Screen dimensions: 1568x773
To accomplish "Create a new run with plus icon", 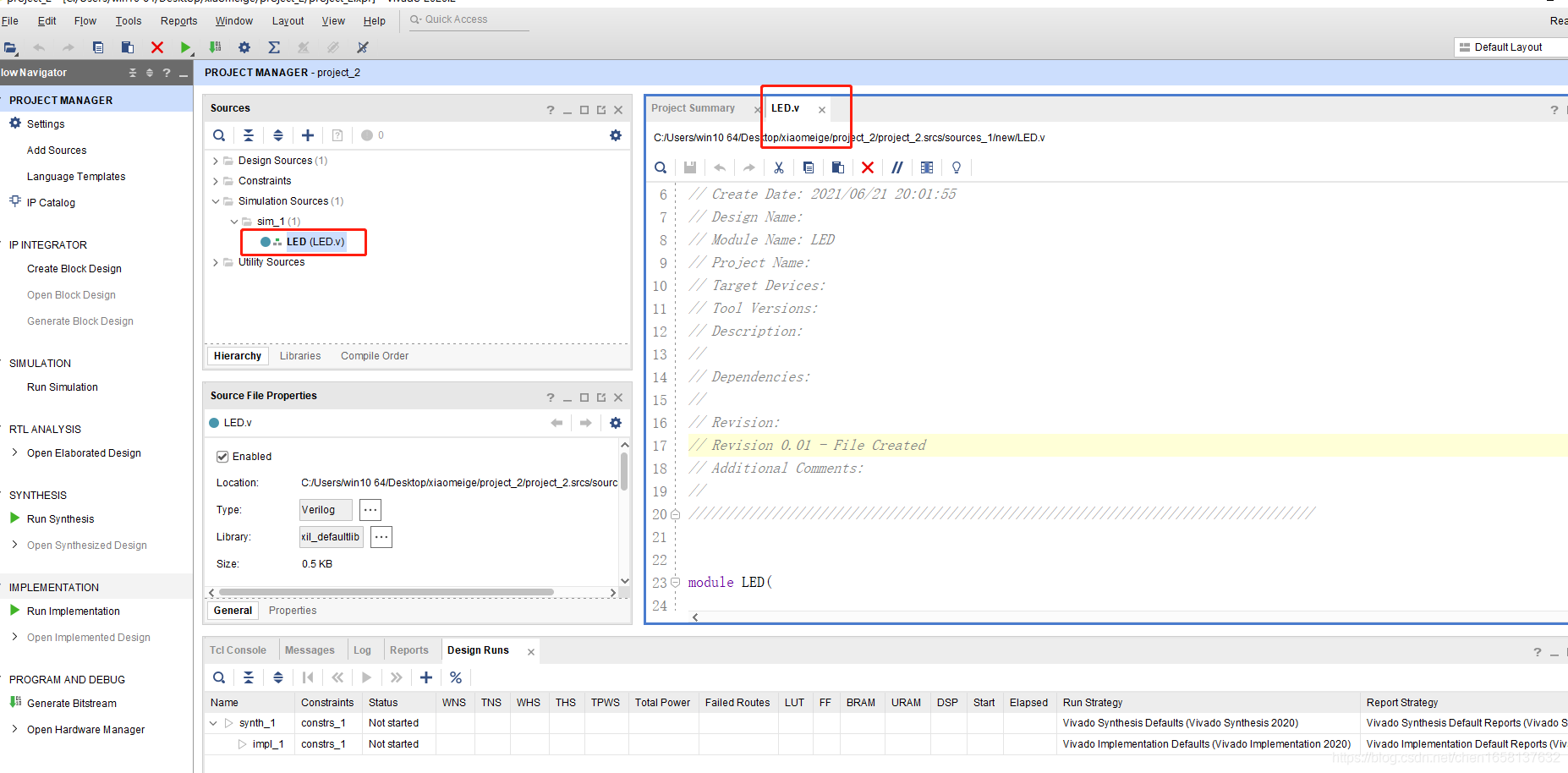I will coord(426,677).
